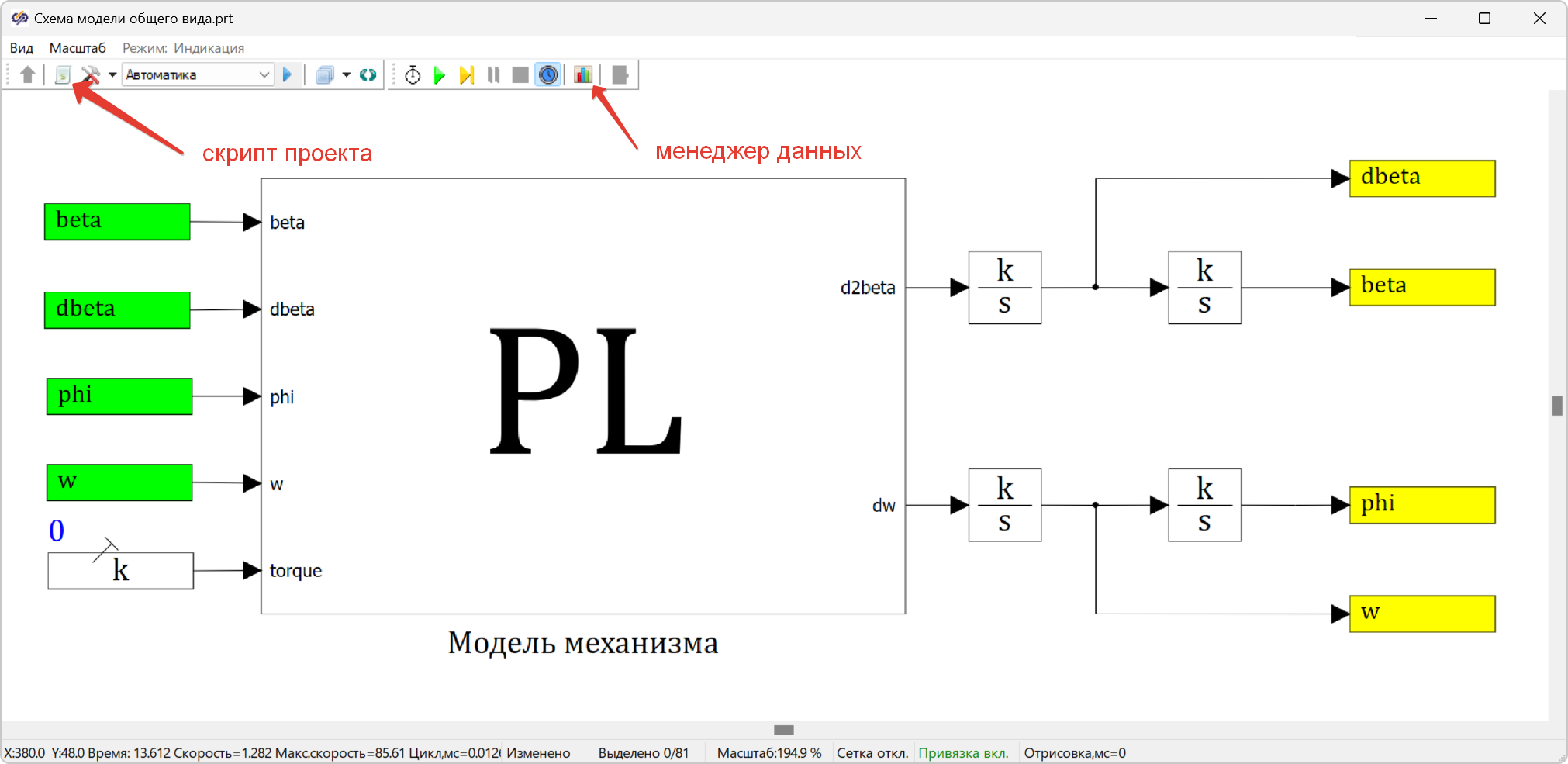Select the k gain block for torque
The height and width of the screenshot is (764, 1568).
[x=121, y=571]
